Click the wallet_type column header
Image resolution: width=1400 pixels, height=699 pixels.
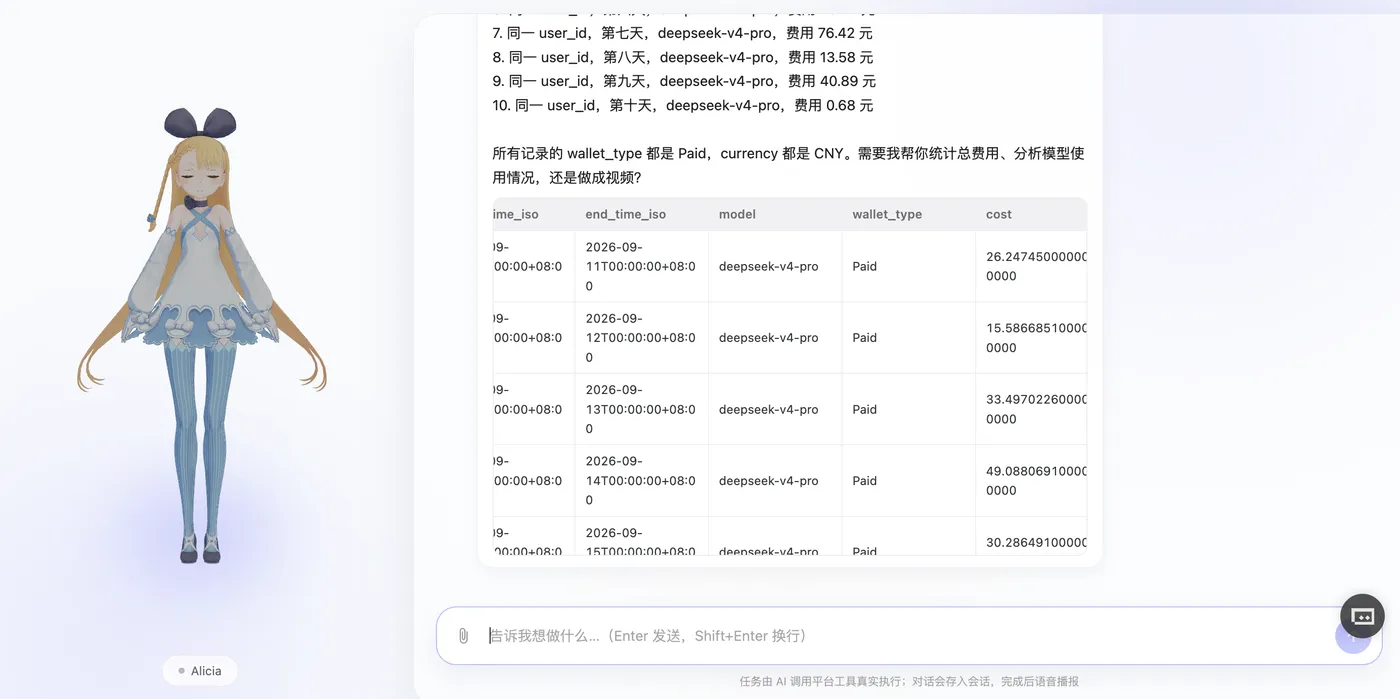[x=887, y=214]
